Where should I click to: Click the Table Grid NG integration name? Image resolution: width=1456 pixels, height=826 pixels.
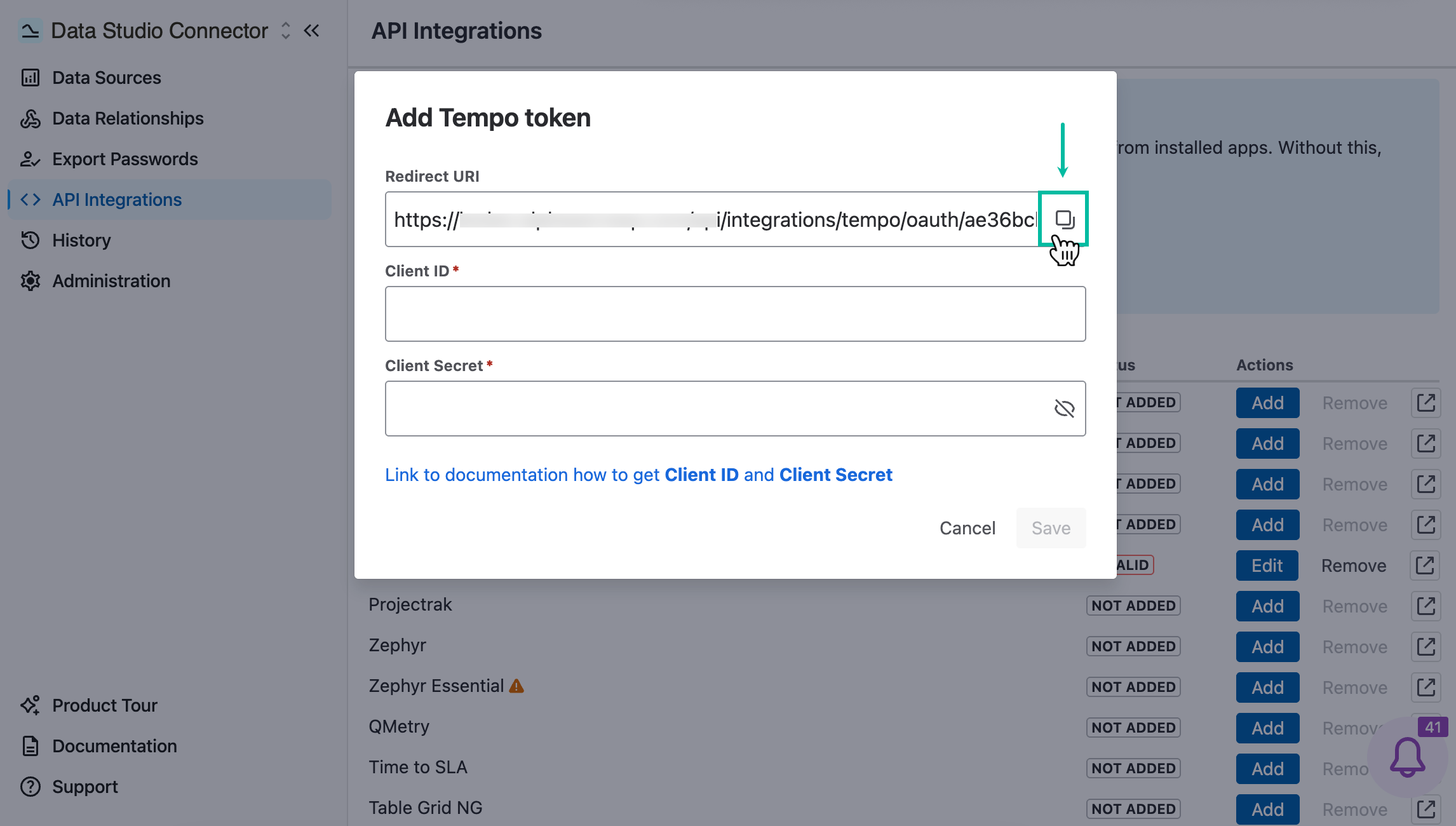426,808
